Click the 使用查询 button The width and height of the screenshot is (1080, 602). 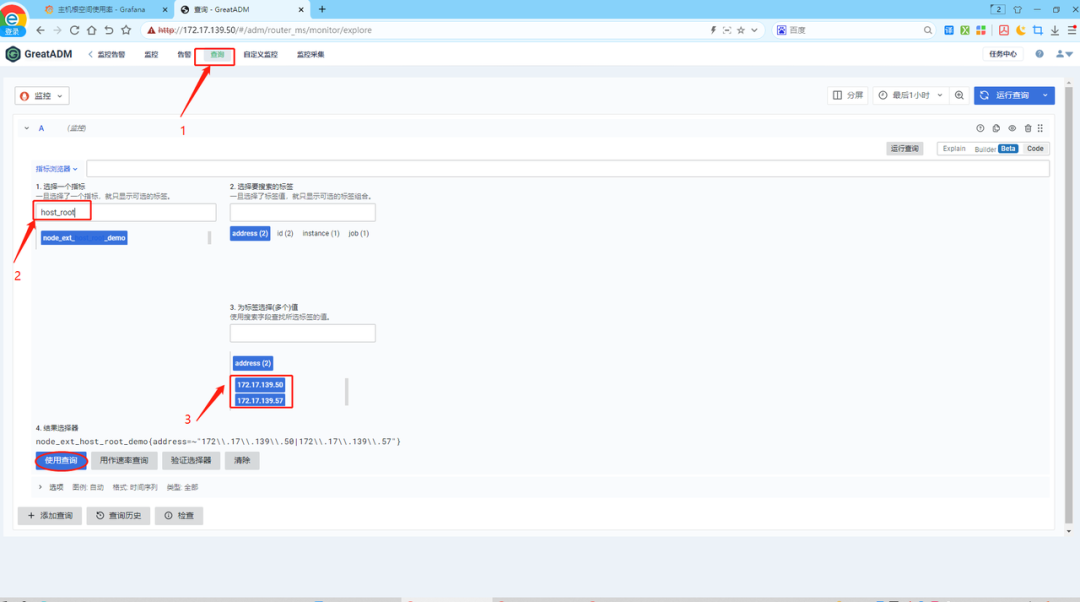point(61,461)
